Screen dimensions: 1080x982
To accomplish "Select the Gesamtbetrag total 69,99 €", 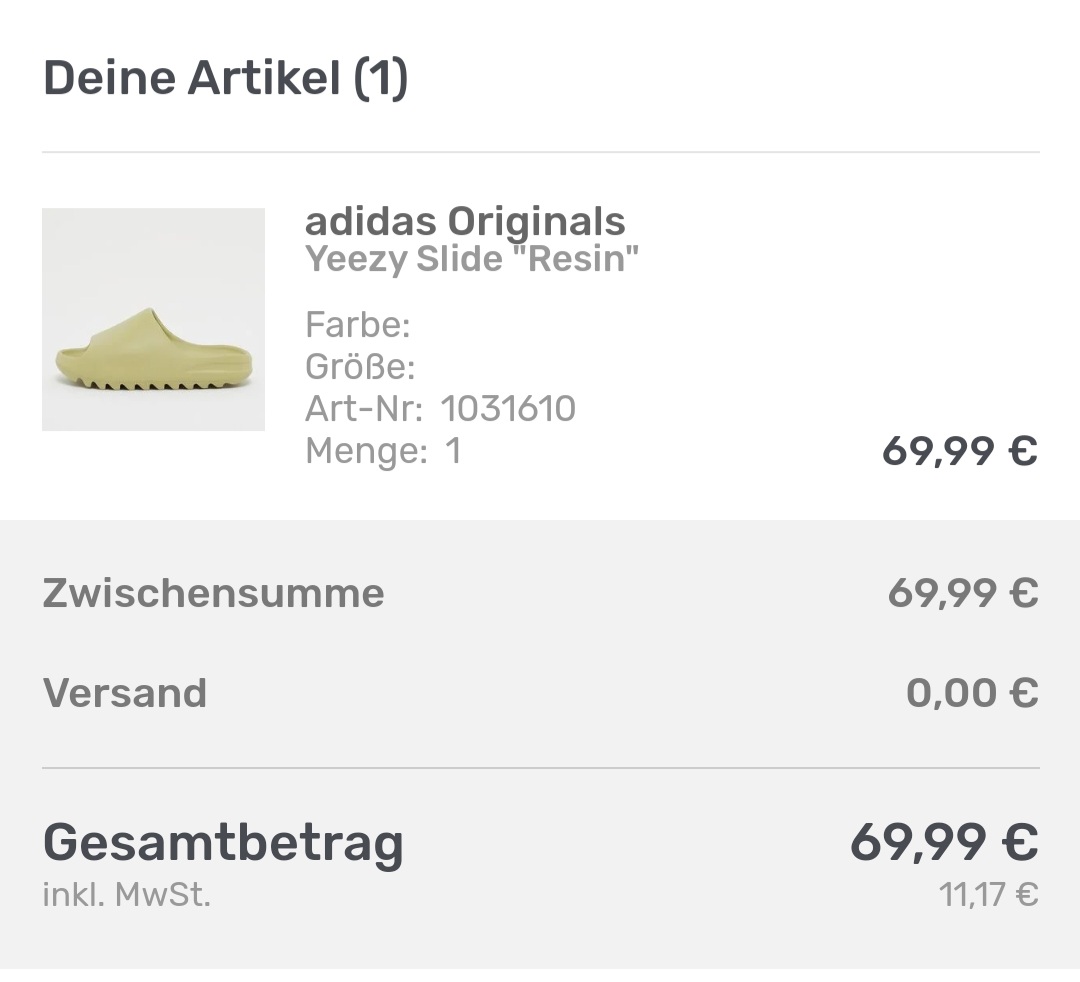I will (944, 842).
